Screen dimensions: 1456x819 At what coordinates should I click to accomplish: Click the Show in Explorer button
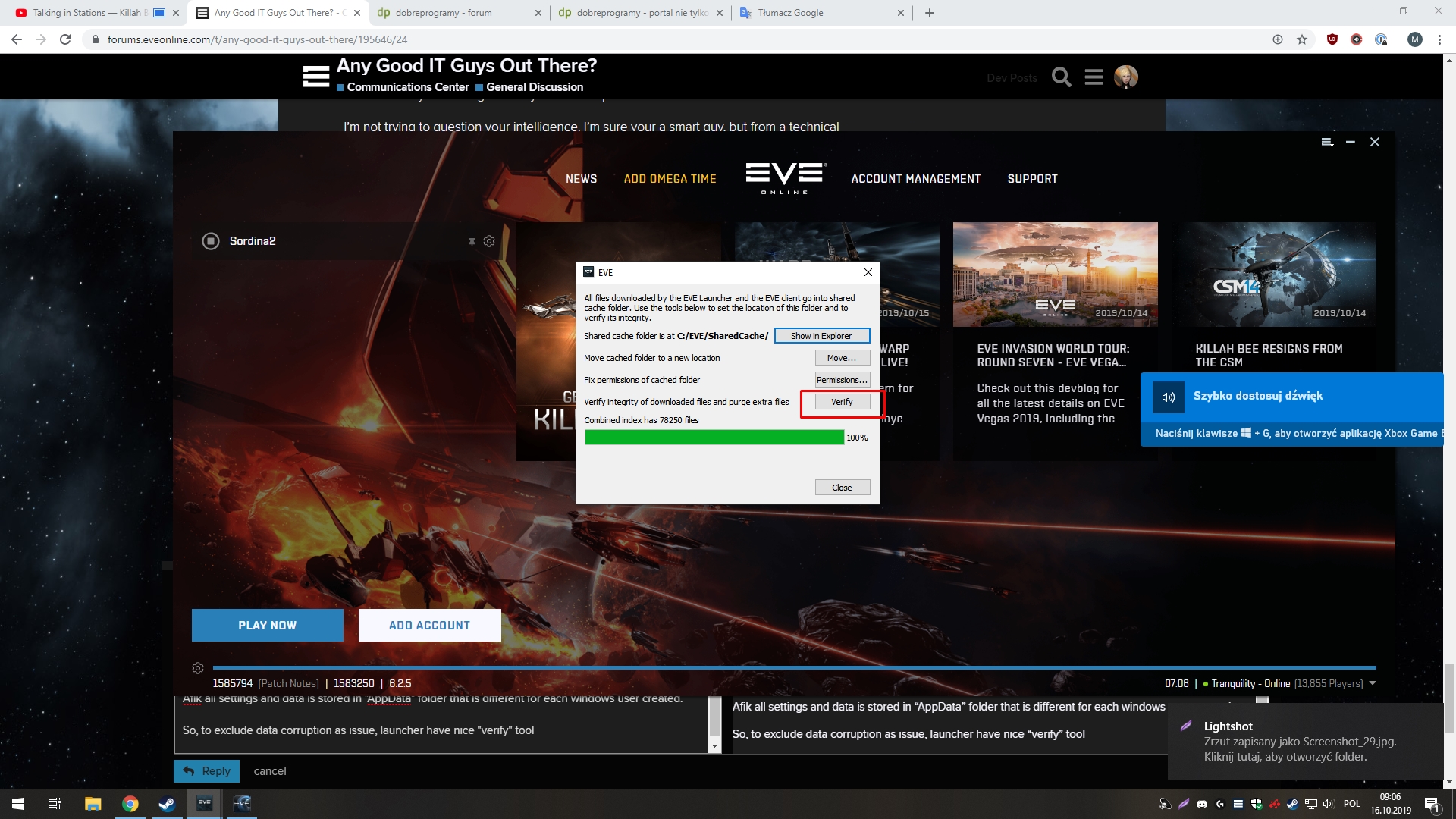[x=821, y=336]
